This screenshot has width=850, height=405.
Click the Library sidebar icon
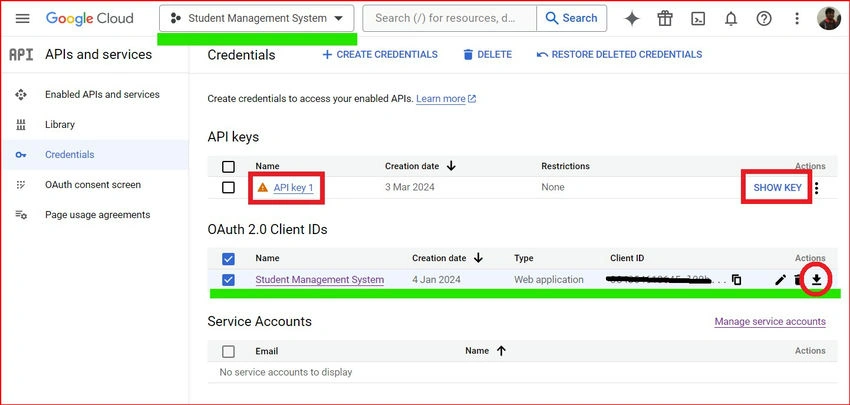pos(21,125)
